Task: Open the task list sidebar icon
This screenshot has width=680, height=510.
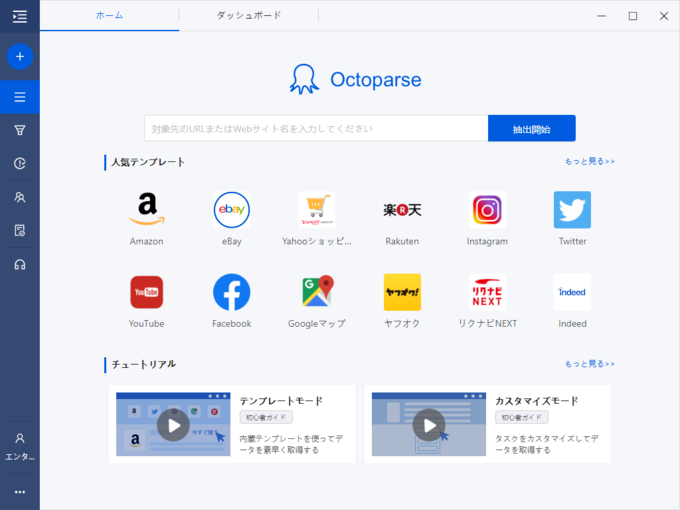Action: coord(20,97)
